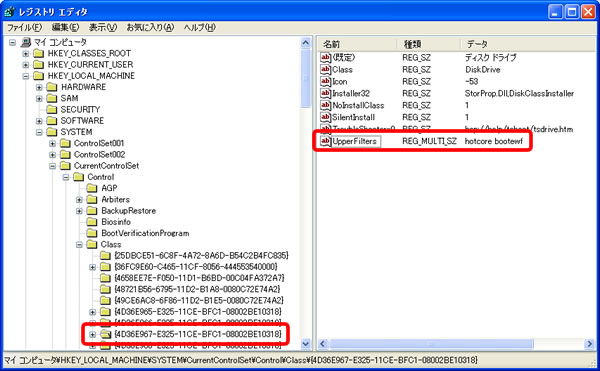Click the Class value string icon

pyautogui.click(x=325, y=70)
